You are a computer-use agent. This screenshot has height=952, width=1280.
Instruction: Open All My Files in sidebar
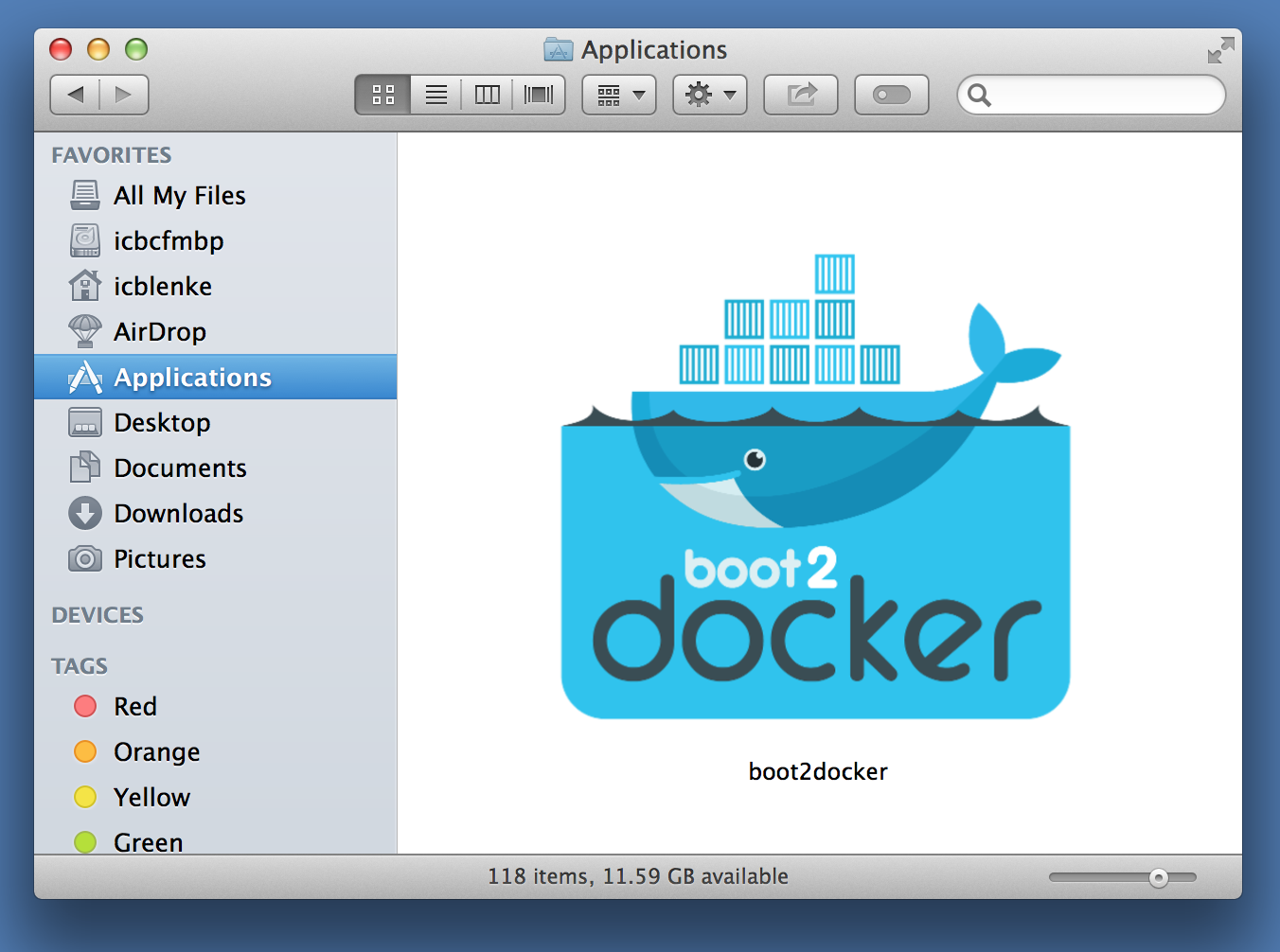pos(215,195)
